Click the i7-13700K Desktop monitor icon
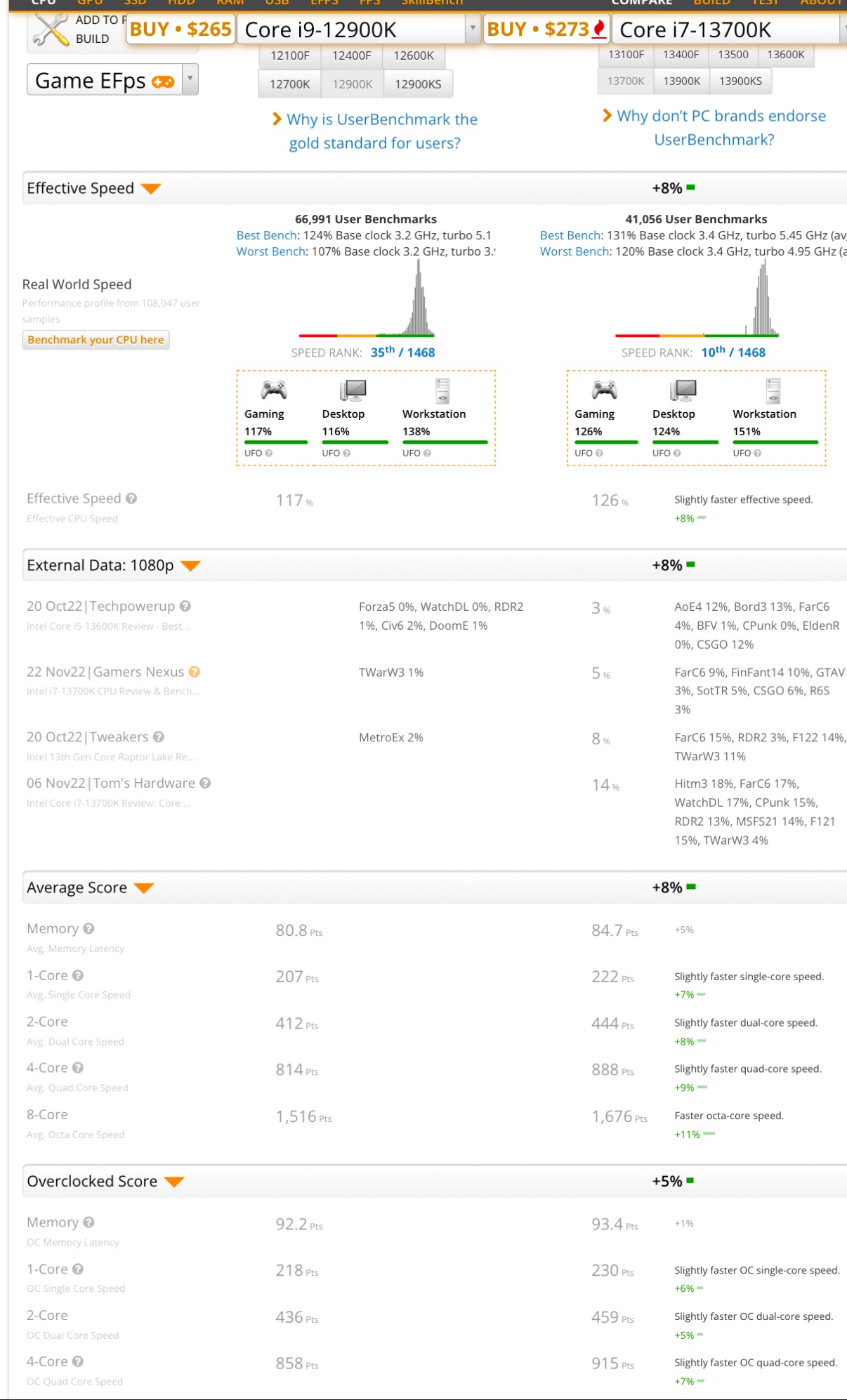The image size is (847, 1400). pos(683,391)
